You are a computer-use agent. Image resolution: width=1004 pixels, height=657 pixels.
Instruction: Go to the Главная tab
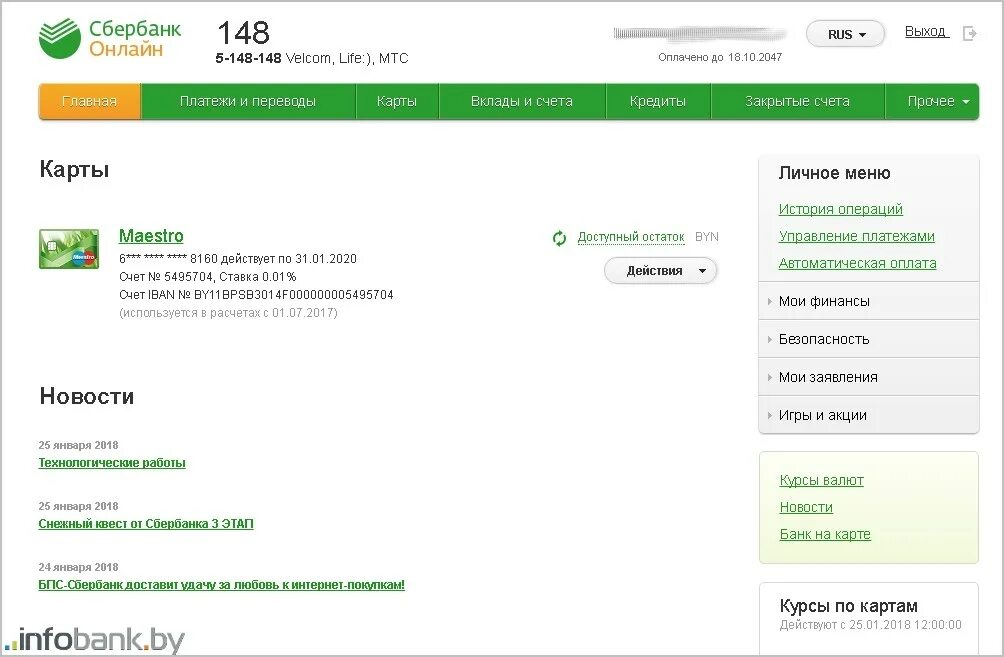coord(90,101)
